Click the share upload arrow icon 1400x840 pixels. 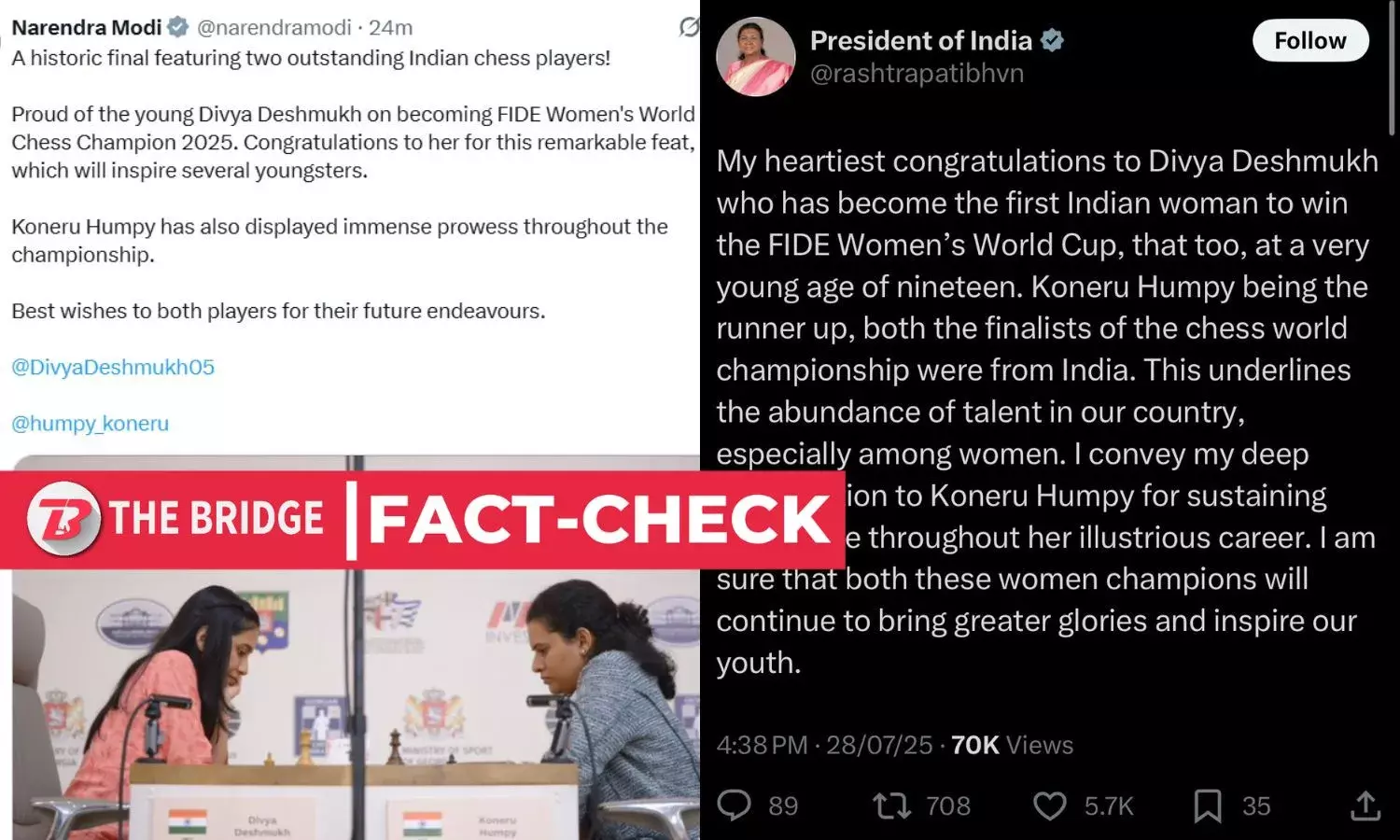(1365, 805)
